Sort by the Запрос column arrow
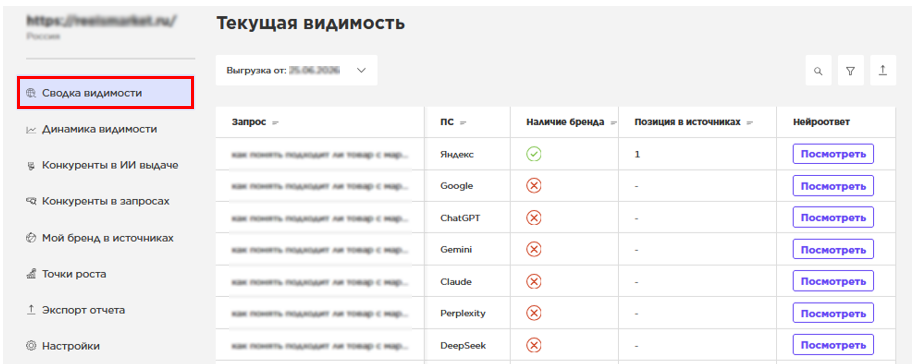Viewport: 918px width, 364px height. click(x=275, y=123)
